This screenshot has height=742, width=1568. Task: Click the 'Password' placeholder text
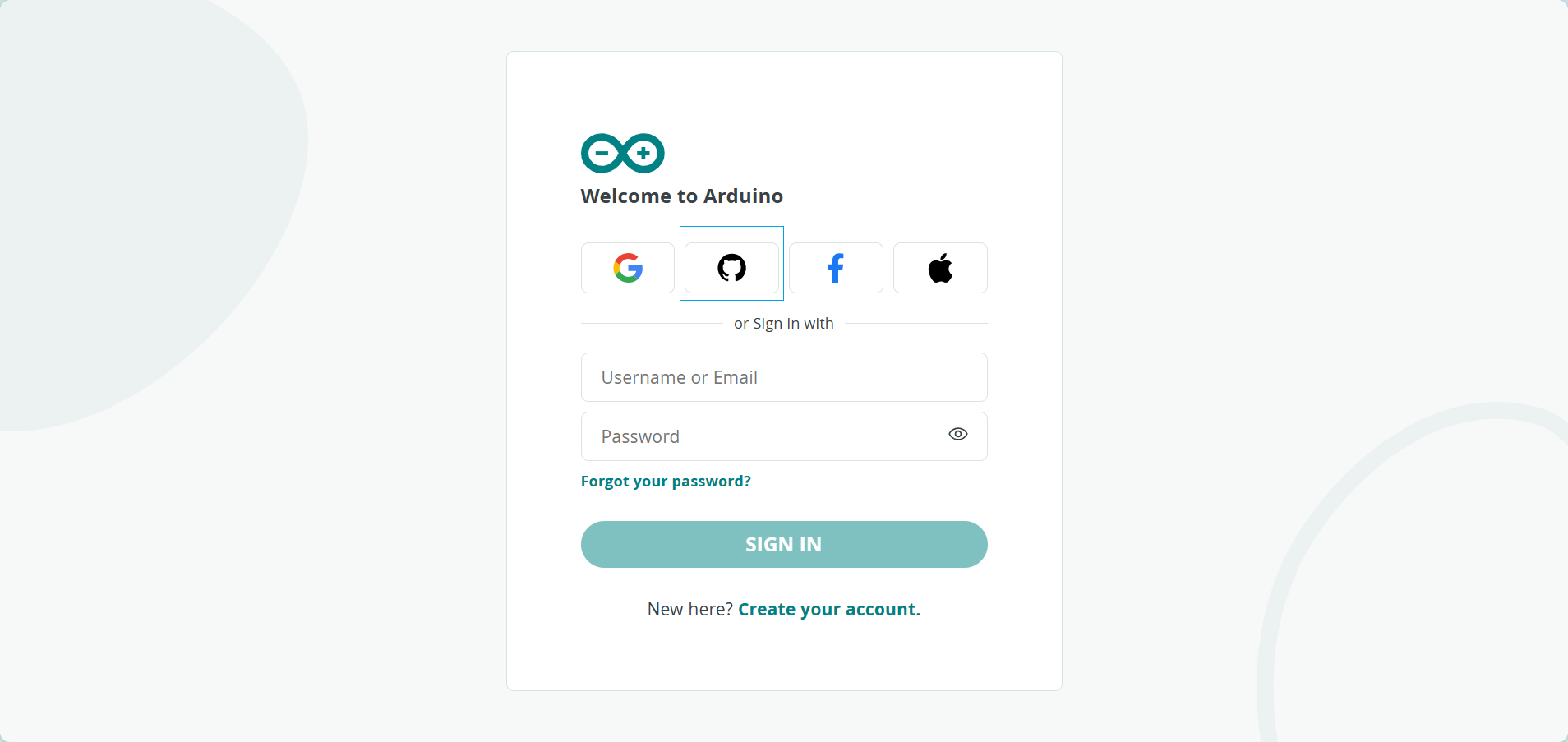coord(640,436)
